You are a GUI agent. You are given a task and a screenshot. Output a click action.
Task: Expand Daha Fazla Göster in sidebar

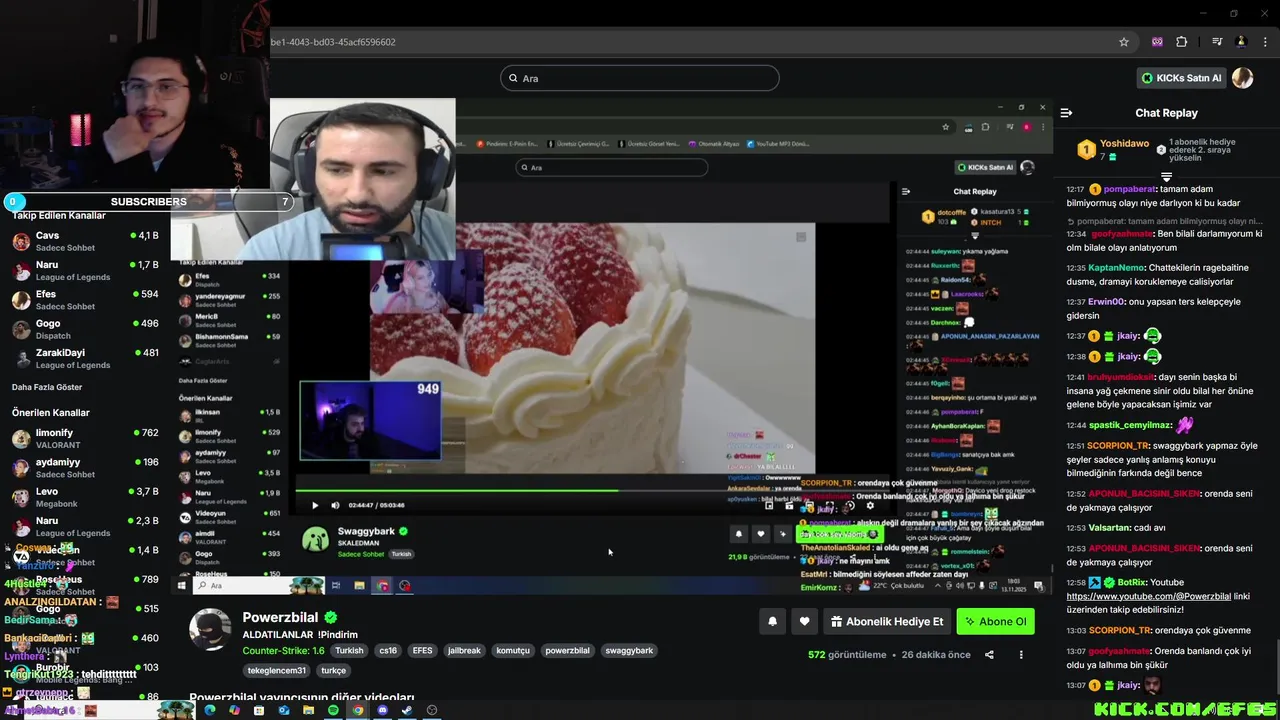click(x=47, y=387)
